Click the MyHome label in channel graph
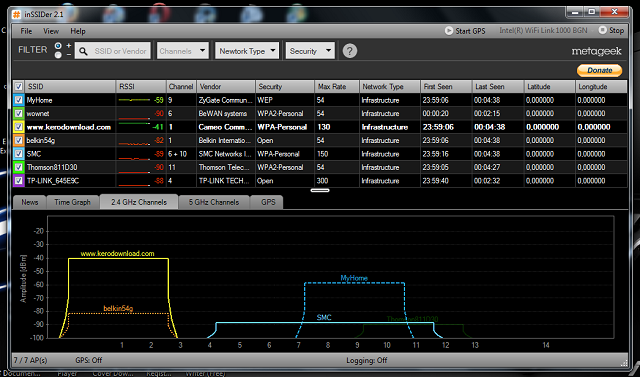Image resolution: width=640 pixels, height=377 pixels. pos(354,278)
